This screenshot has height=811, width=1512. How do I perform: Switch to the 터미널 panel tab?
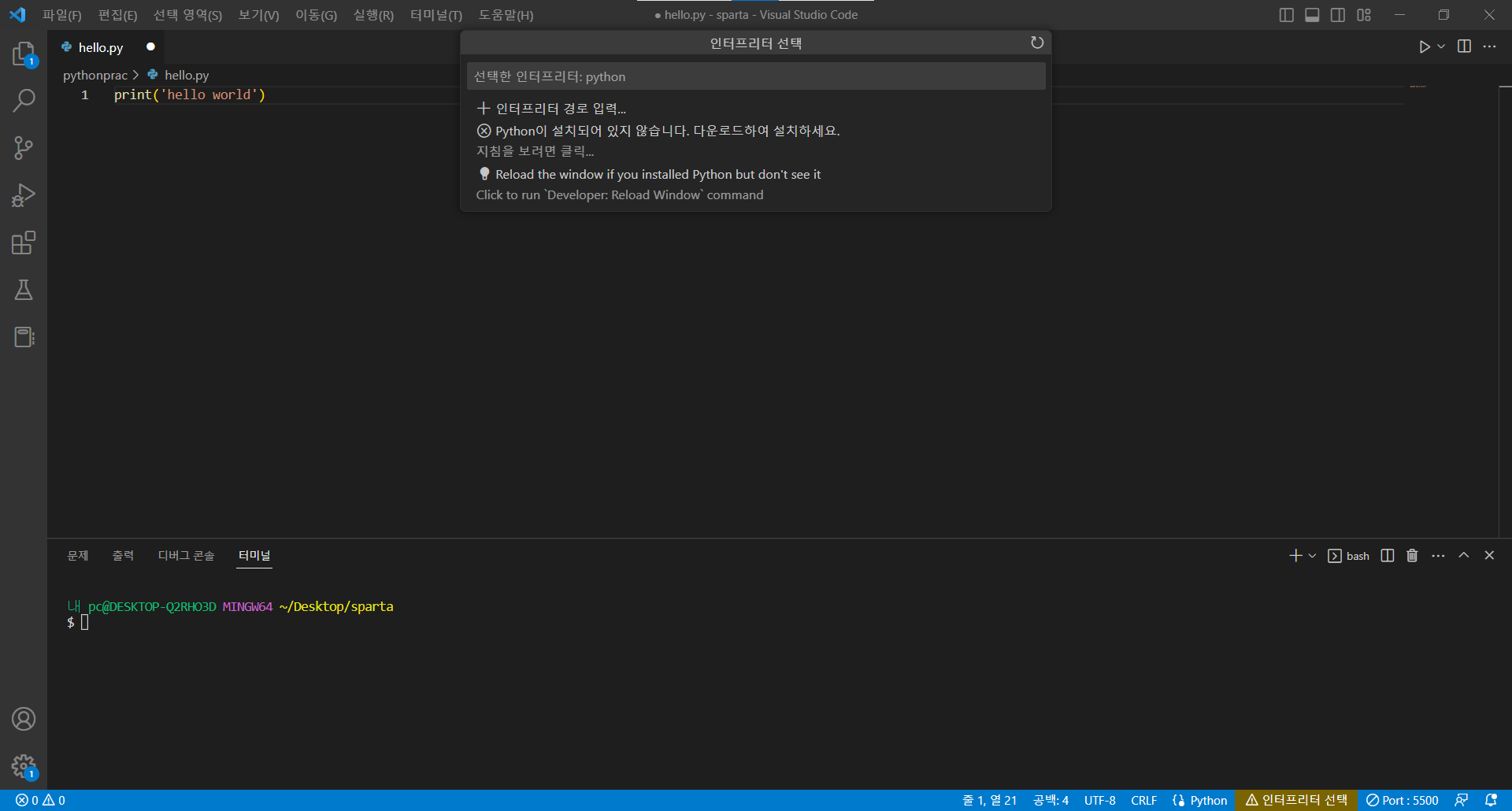[x=254, y=556]
